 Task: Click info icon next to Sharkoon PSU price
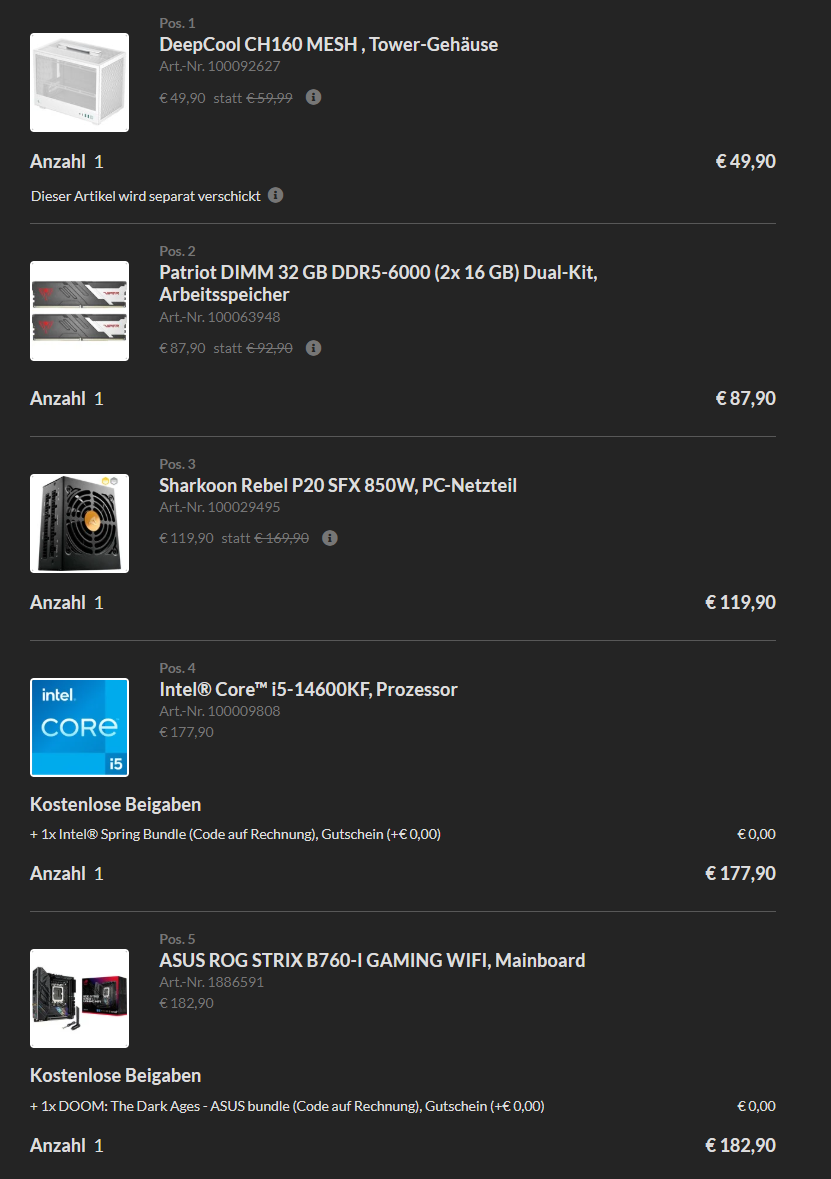point(329,538)
